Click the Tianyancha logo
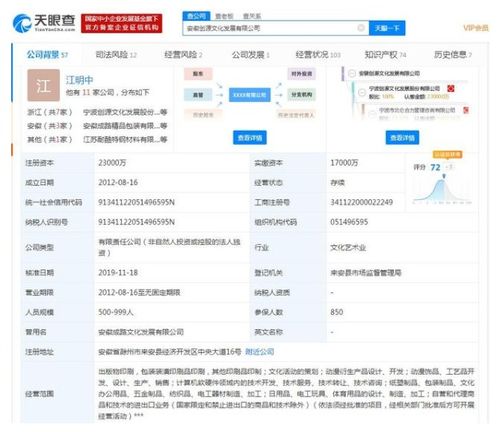Viewport: 500px width, 432px height. pos(44,23)
